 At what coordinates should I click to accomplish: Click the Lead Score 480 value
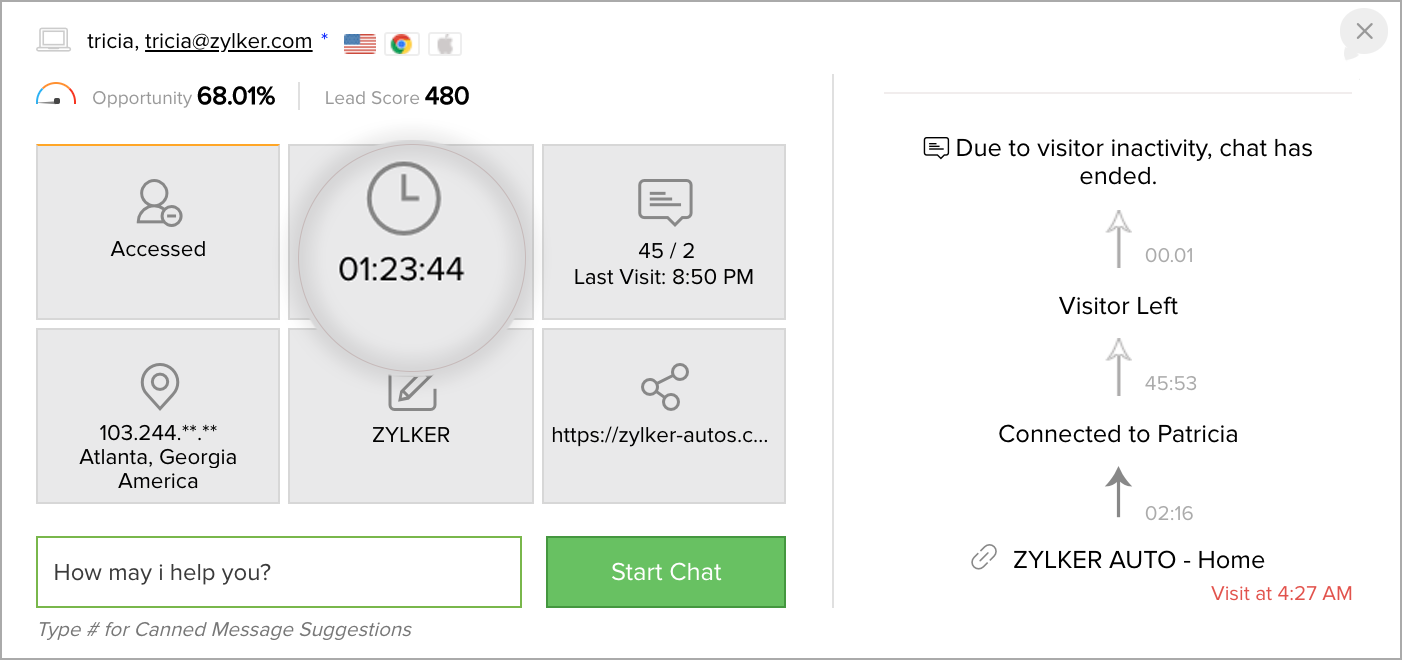point(447,97)
